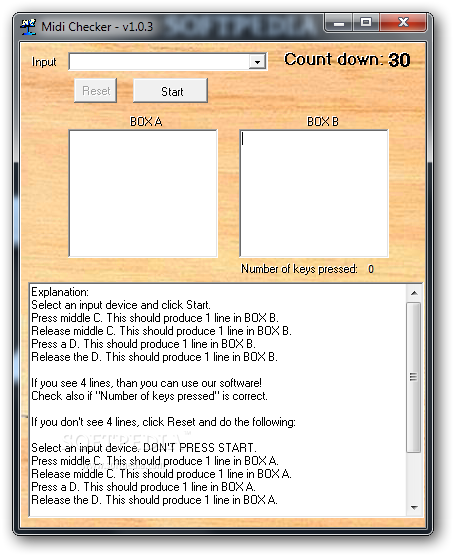Click line 'If you don't see 4 lines, click Reset'
Viewport: 454px width, 556px height.
tap(163, 422)
